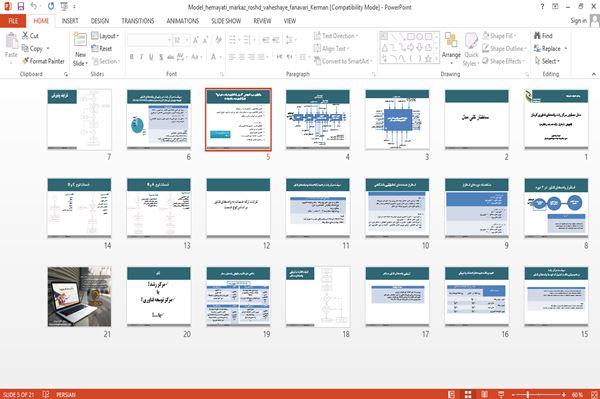Expand Shape Outline dropdown
The image size is (600, 399).
click(504, 49)
